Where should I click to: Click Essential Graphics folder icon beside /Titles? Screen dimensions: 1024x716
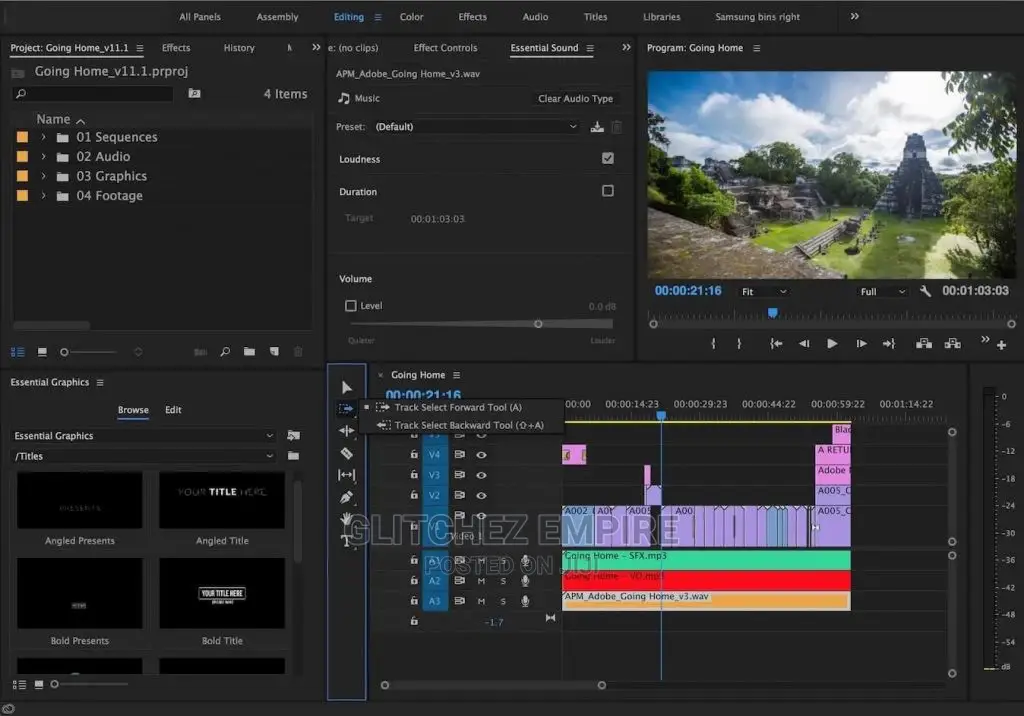(294, 456)
